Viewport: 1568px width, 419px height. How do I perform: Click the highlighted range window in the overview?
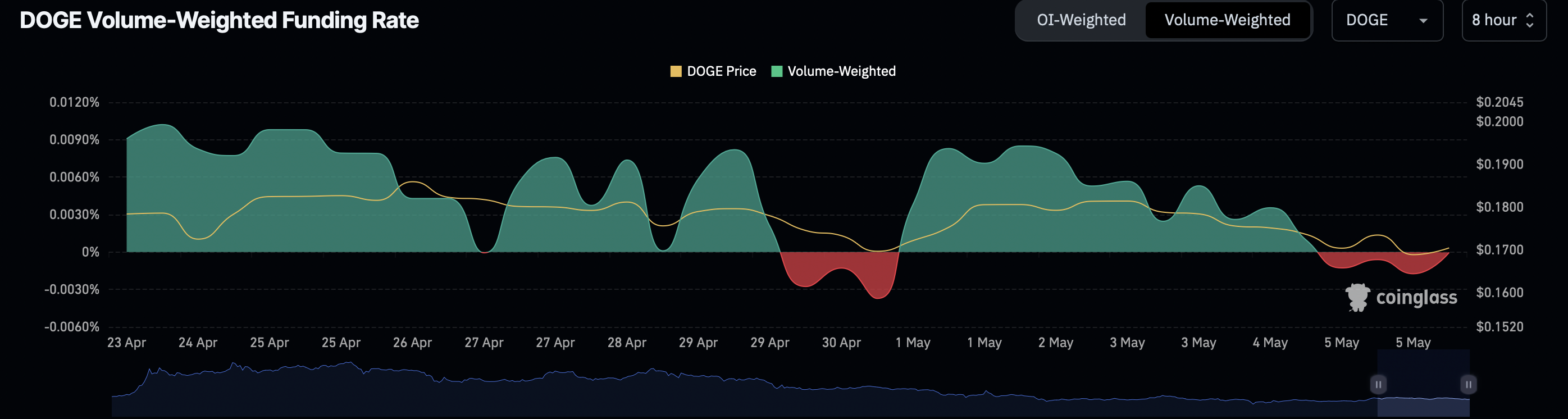1423,383
